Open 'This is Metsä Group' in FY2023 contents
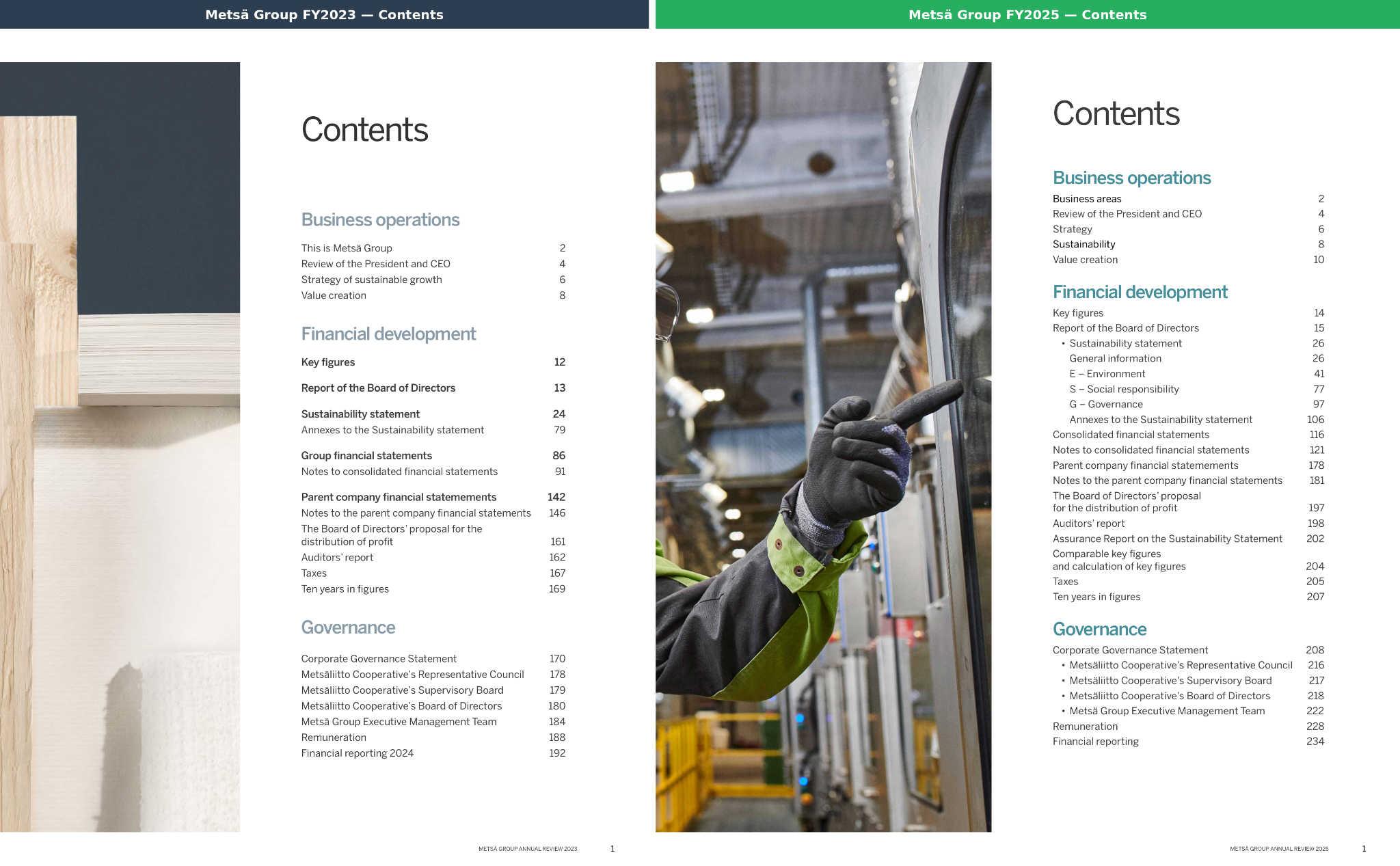Image resolution: width=1400 pixels, height=866 pixels. (347, 248)
